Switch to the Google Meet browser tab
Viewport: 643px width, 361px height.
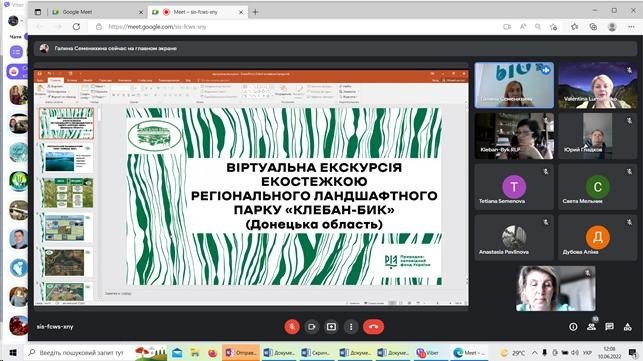[96, 12]
